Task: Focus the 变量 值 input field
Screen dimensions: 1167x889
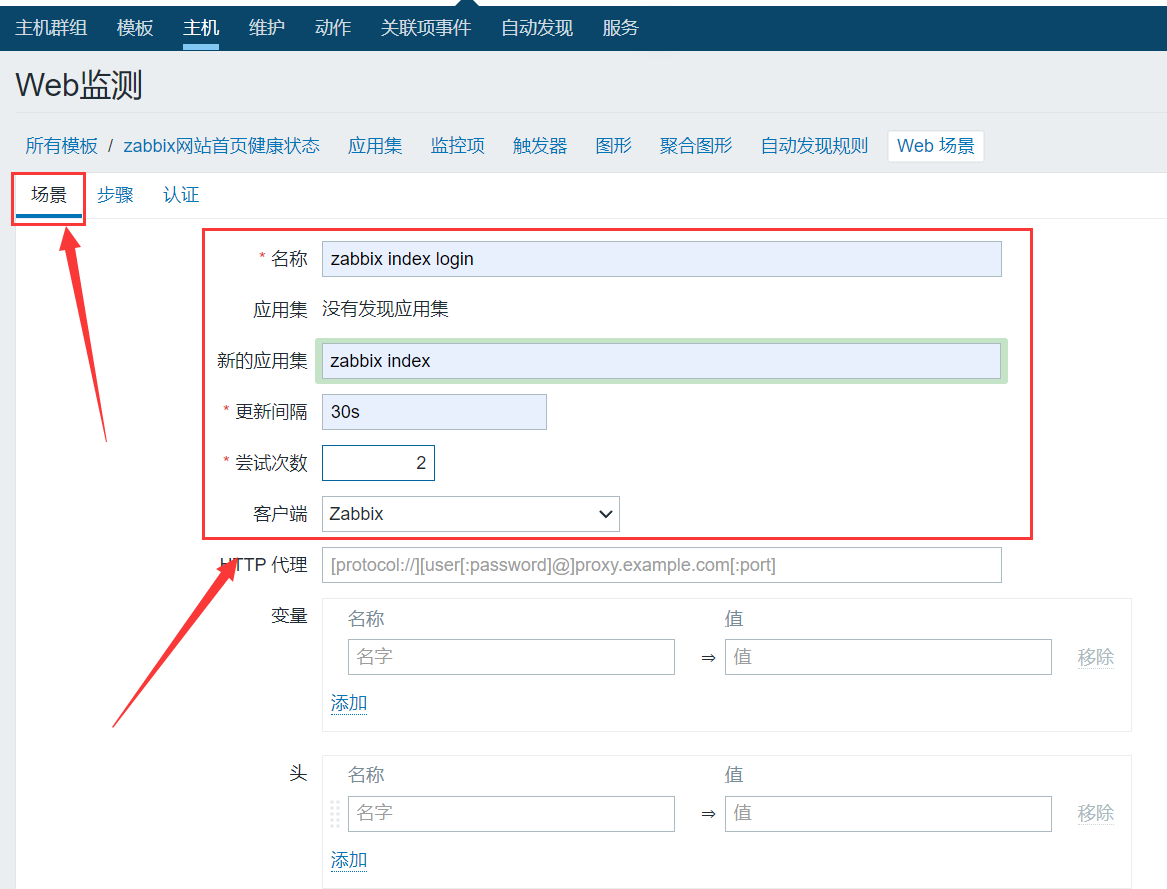Action: point(889,657)
